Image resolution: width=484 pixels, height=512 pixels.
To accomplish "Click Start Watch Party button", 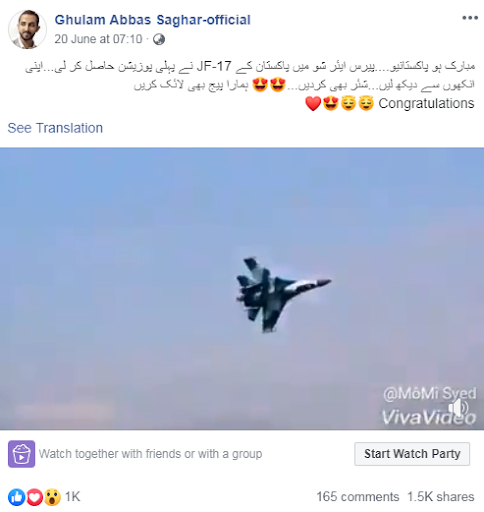I will [x=412, y=454].
